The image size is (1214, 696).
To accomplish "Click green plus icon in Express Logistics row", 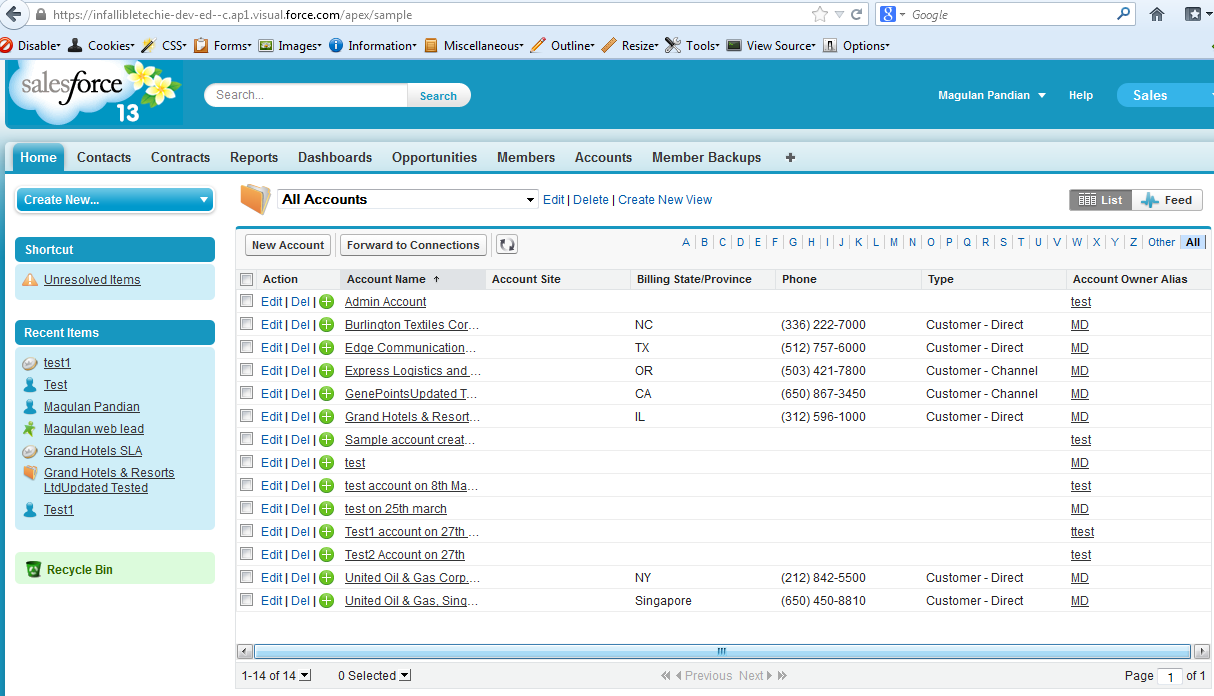I will pos(326,371).
